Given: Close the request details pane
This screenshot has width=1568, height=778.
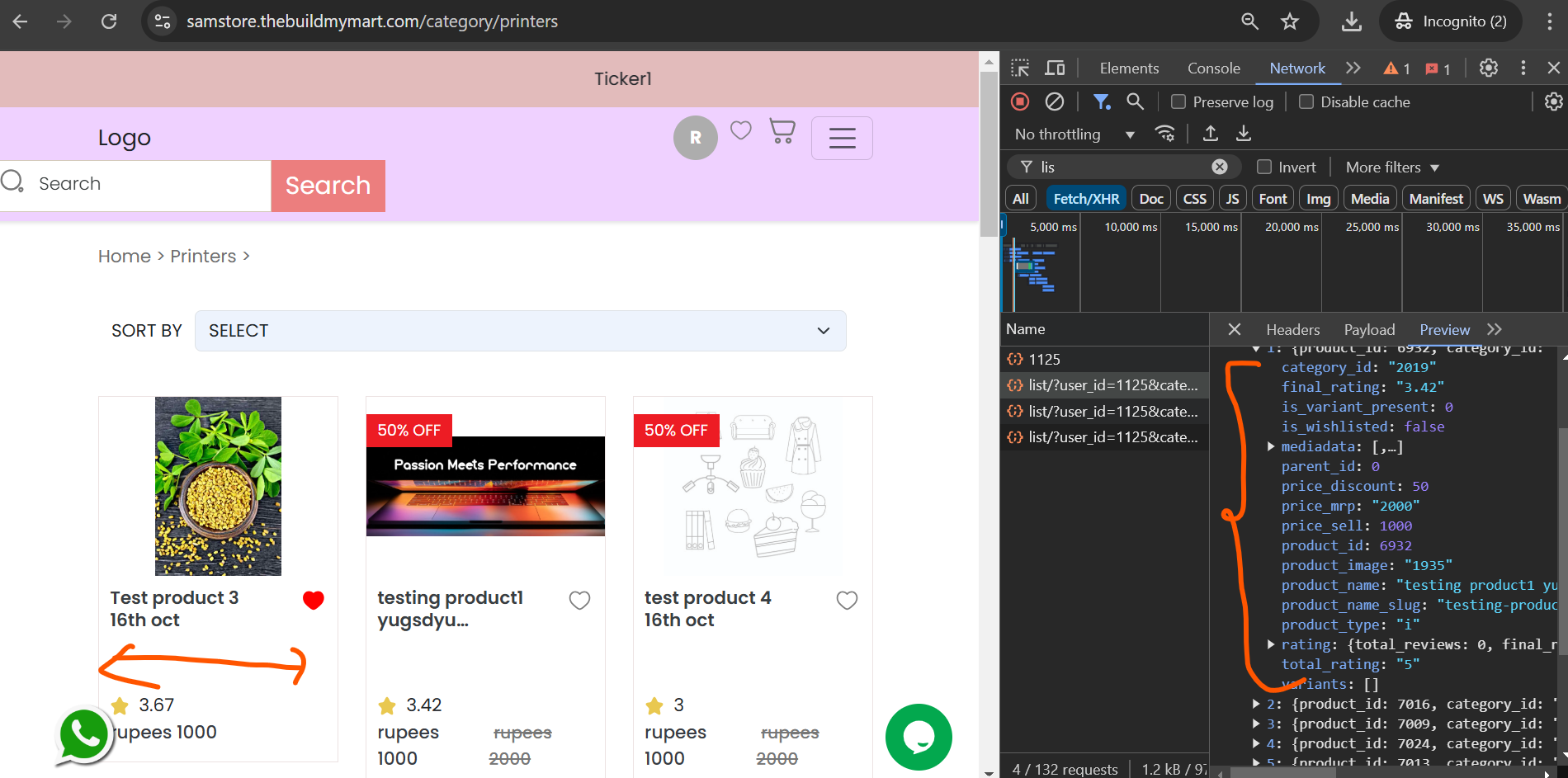Looking at the screenshot, I should coord(1235,329).
